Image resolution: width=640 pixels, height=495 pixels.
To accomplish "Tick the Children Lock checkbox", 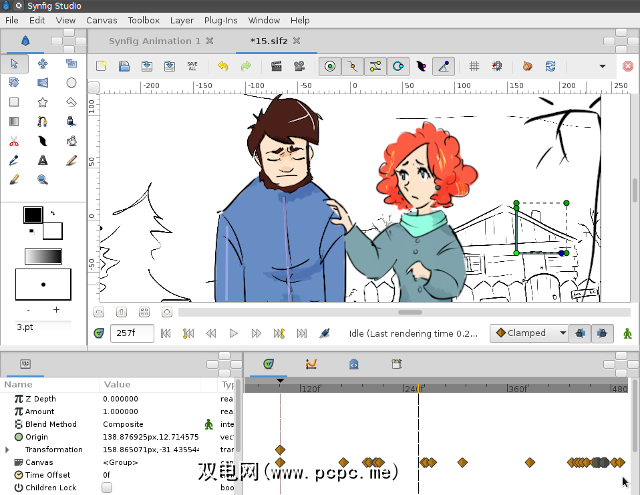I will pyautogui.click(x=107, y=488).
